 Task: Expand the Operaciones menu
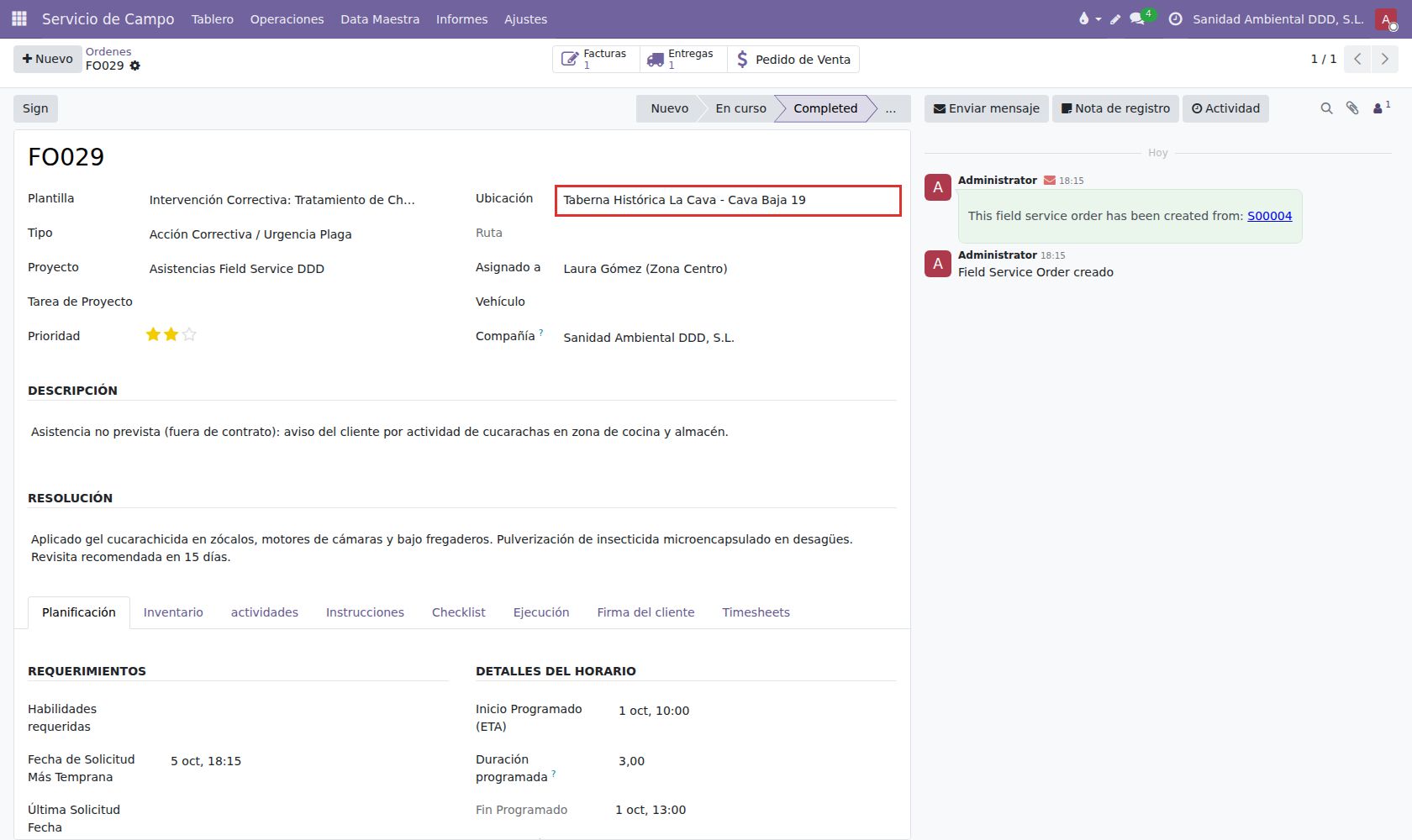click(287, 18)
